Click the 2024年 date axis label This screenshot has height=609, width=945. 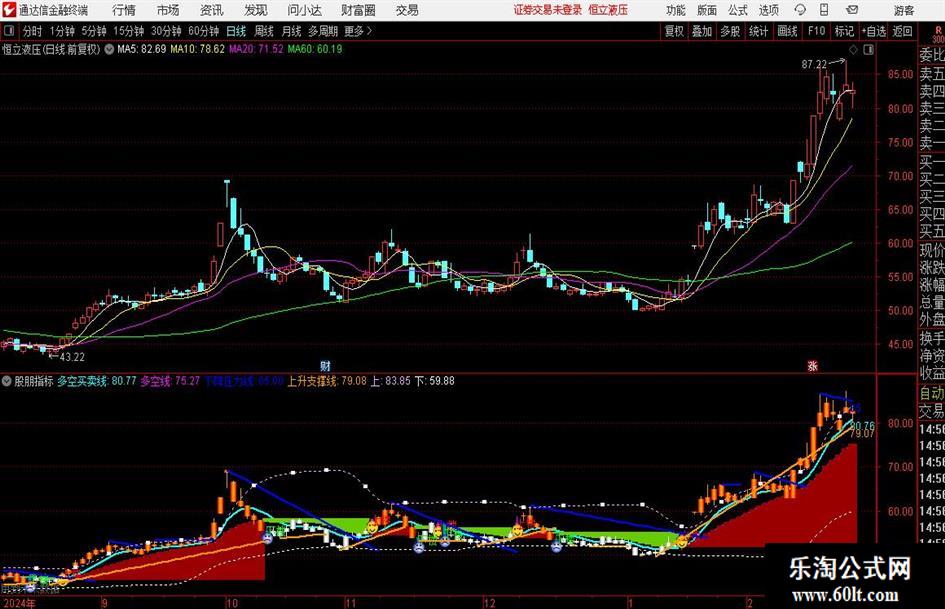[19, 603]
